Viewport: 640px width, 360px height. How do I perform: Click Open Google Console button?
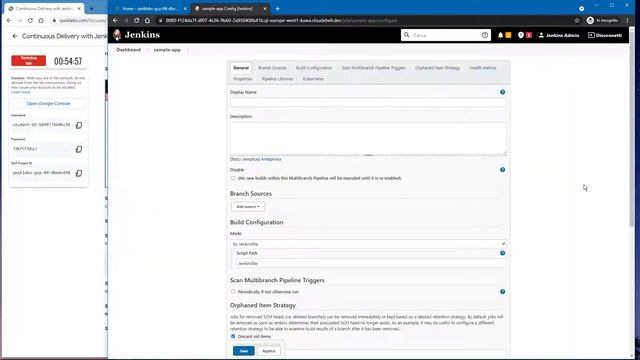49,104
